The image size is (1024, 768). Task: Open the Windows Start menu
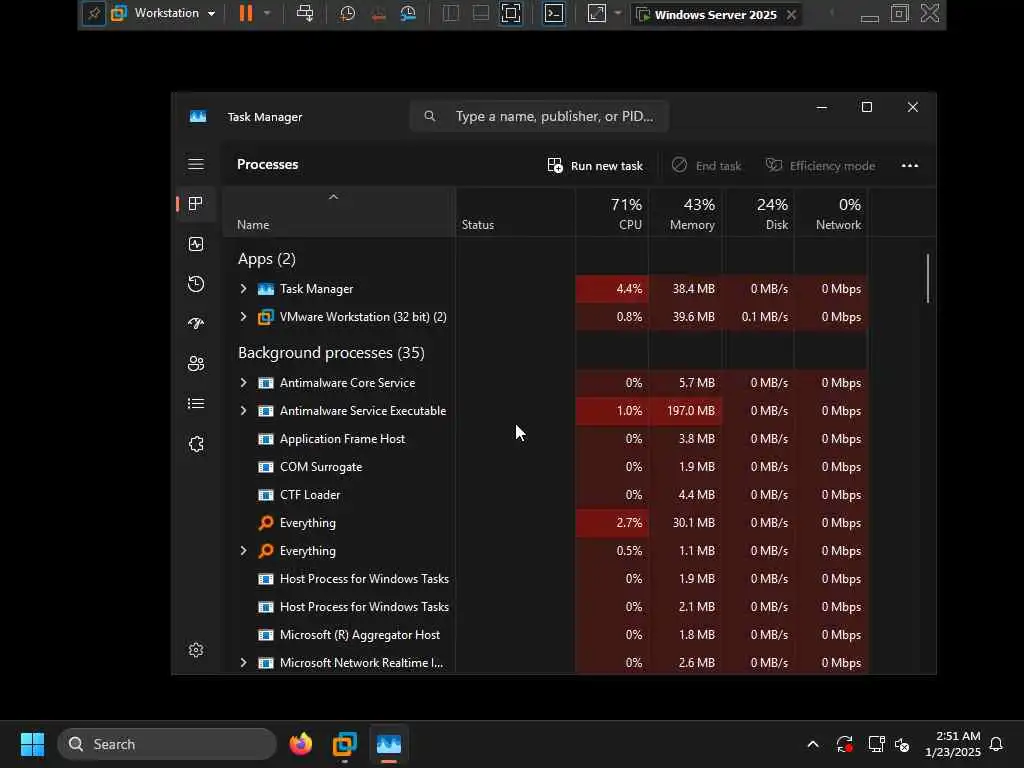point(32,744)
